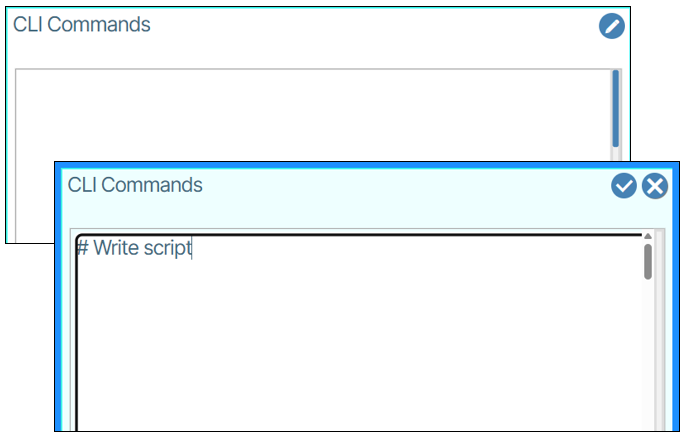The height and width of the screenshot is (439, 683).
Task: Confirm changes with the checkmark icon
Action: tap(624, 186)
